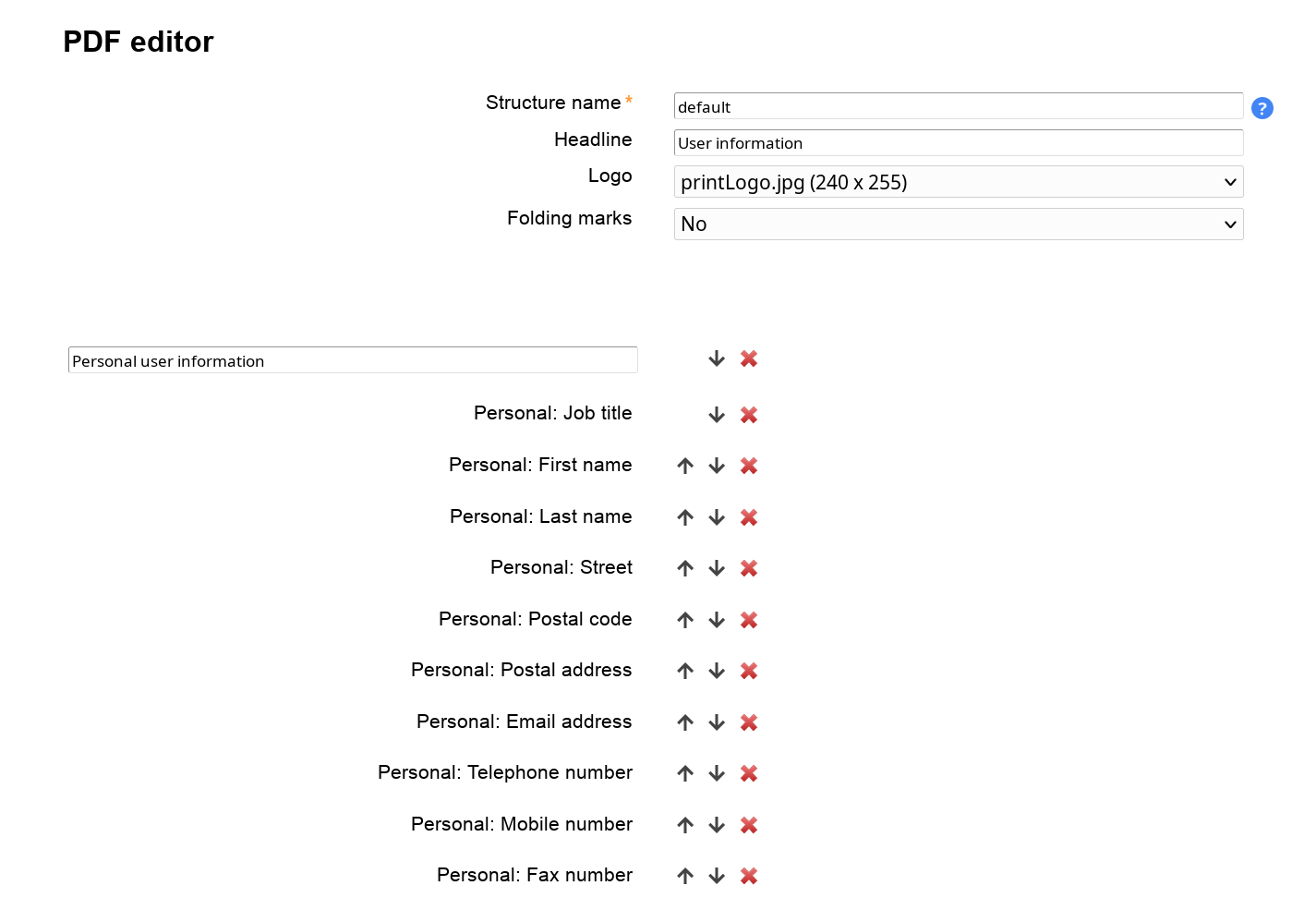Screen dimensions: 1316x922
Task: Move Personal: First name up
Action: 685,466
